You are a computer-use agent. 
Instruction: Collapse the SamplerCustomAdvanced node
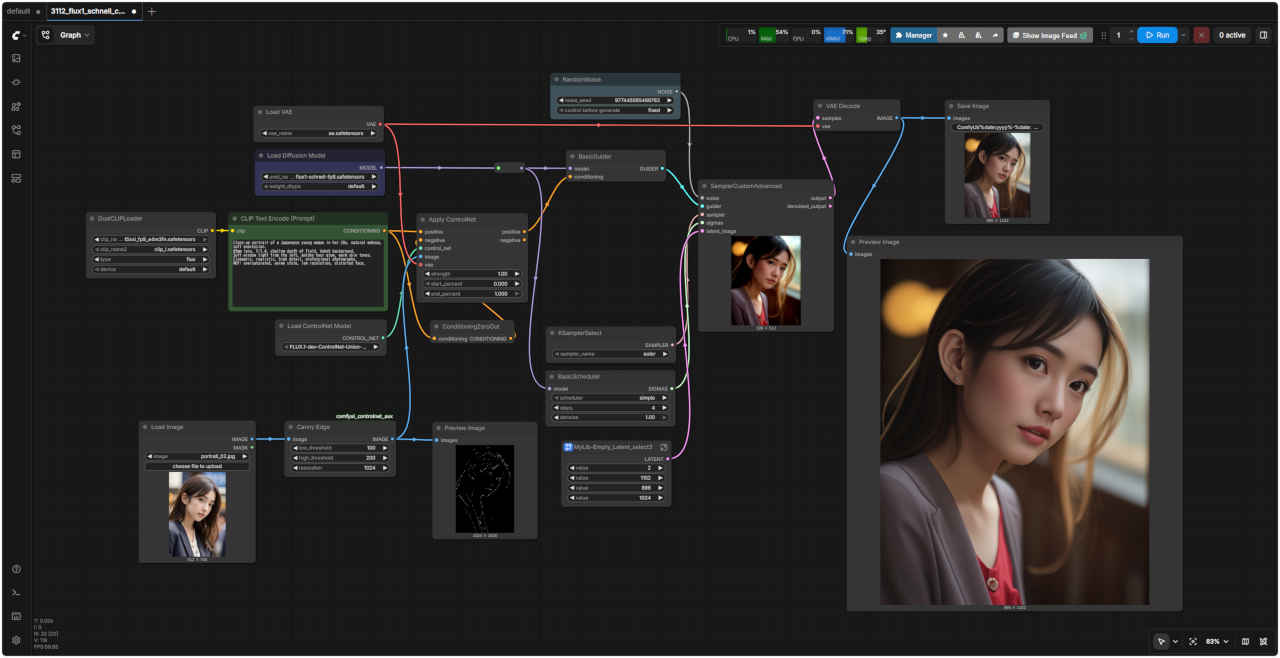pyautogui.click(x=703, y=185)
